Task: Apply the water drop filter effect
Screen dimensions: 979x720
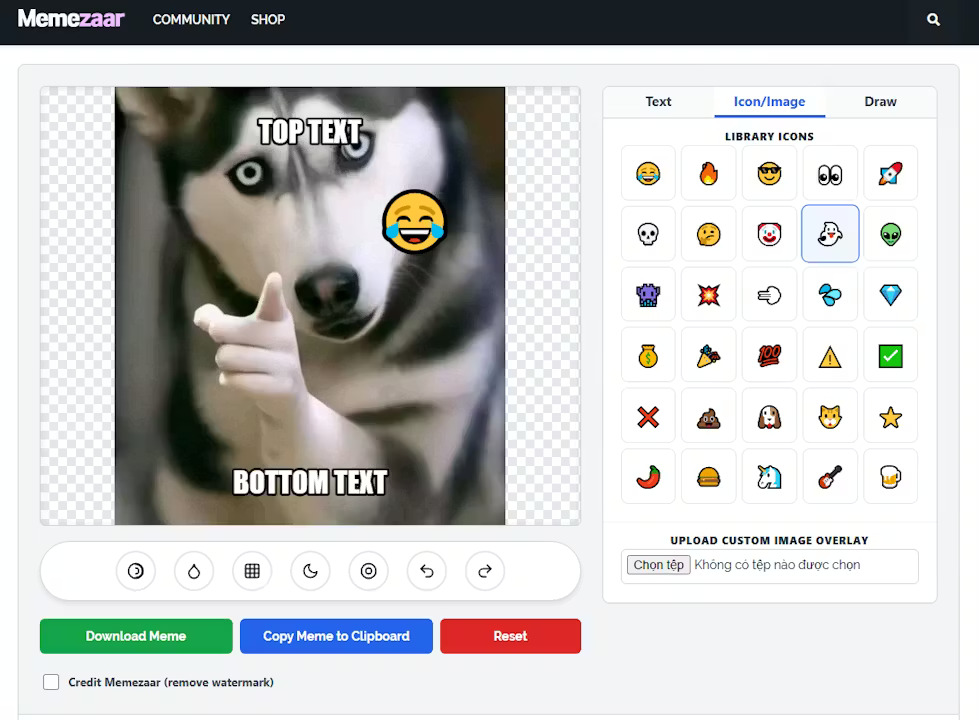Action: (193, 571)
